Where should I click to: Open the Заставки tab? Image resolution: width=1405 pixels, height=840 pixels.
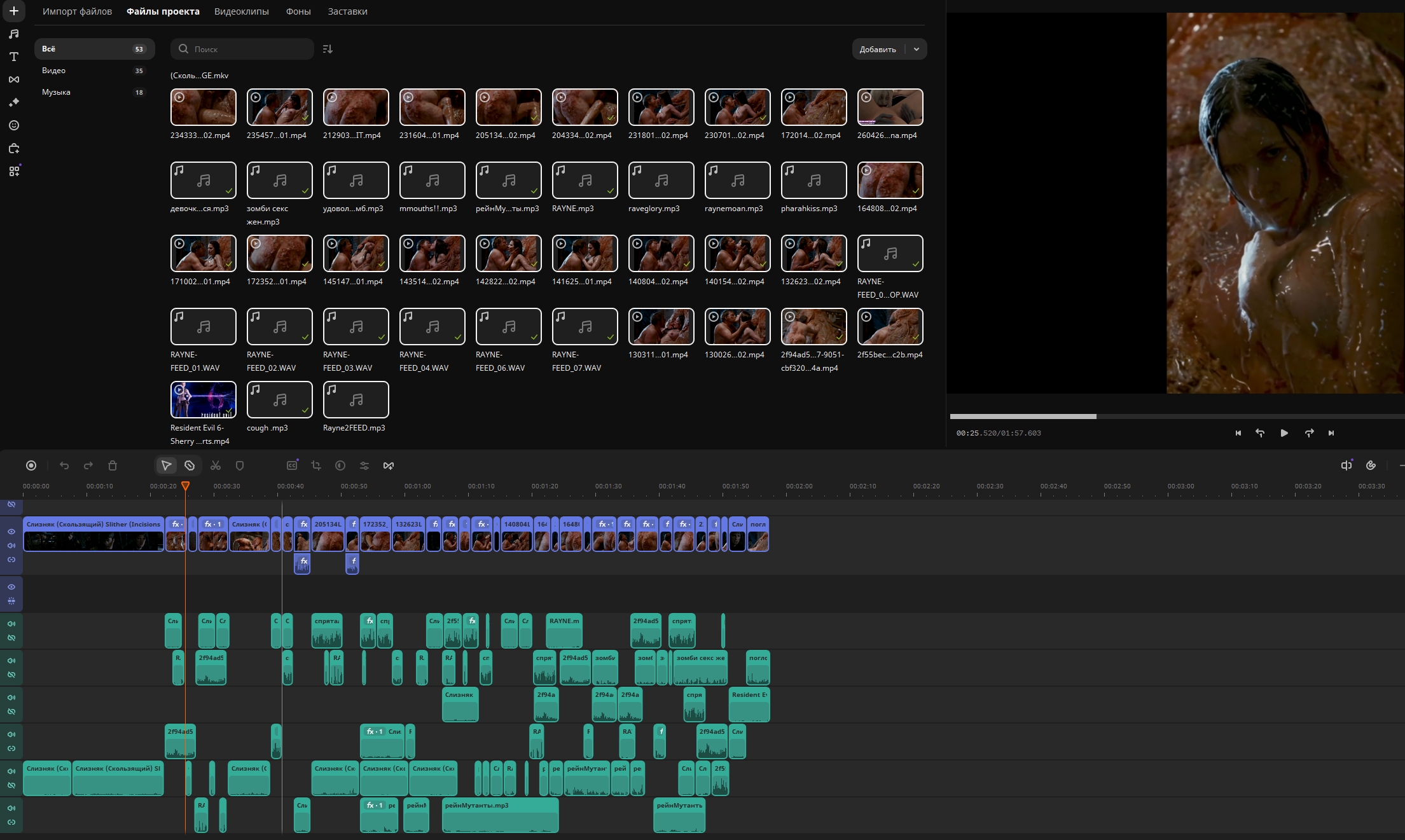pyautogui.click(x=347, y=11)
